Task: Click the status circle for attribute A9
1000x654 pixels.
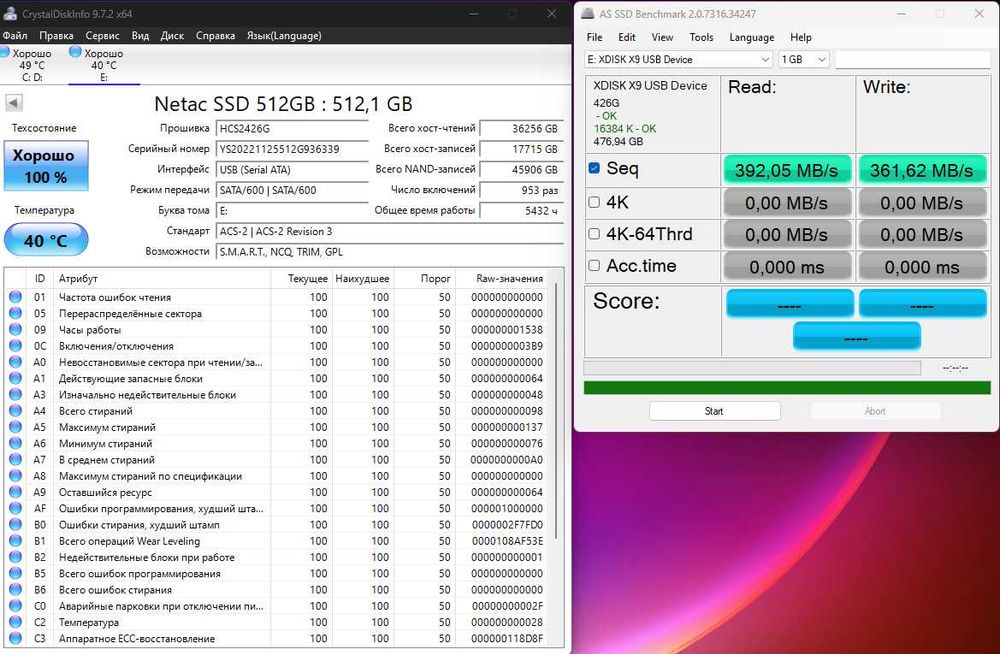Action: click(15, 492)
